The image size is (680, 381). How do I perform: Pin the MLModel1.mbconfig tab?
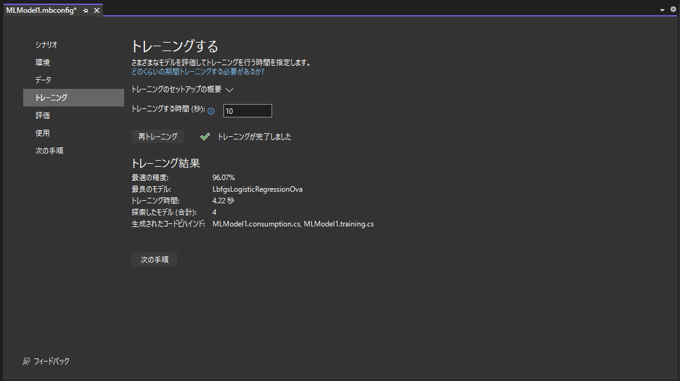85,10
